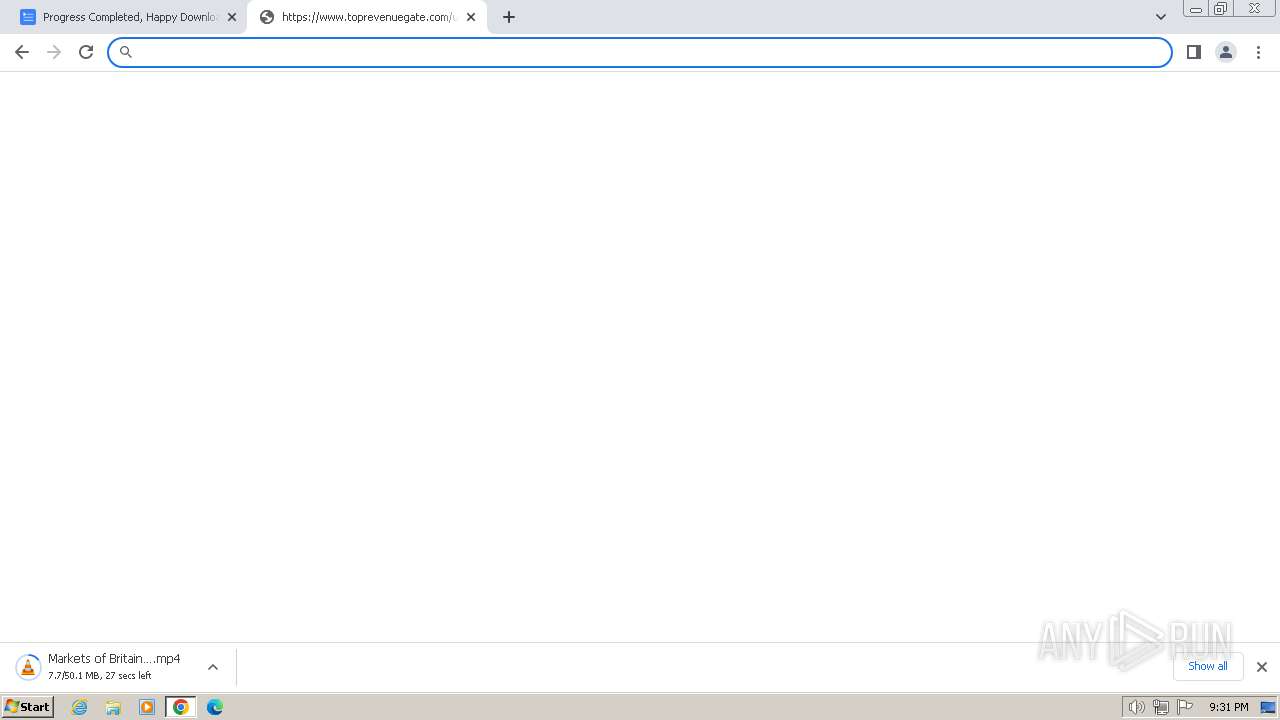Reload the current page
The image size is (1280, 720).
click(86, 52)
